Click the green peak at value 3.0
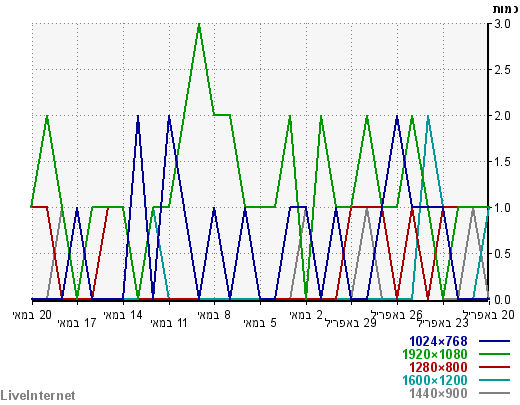This screenshot has height=405, width=520. [199, 25]
